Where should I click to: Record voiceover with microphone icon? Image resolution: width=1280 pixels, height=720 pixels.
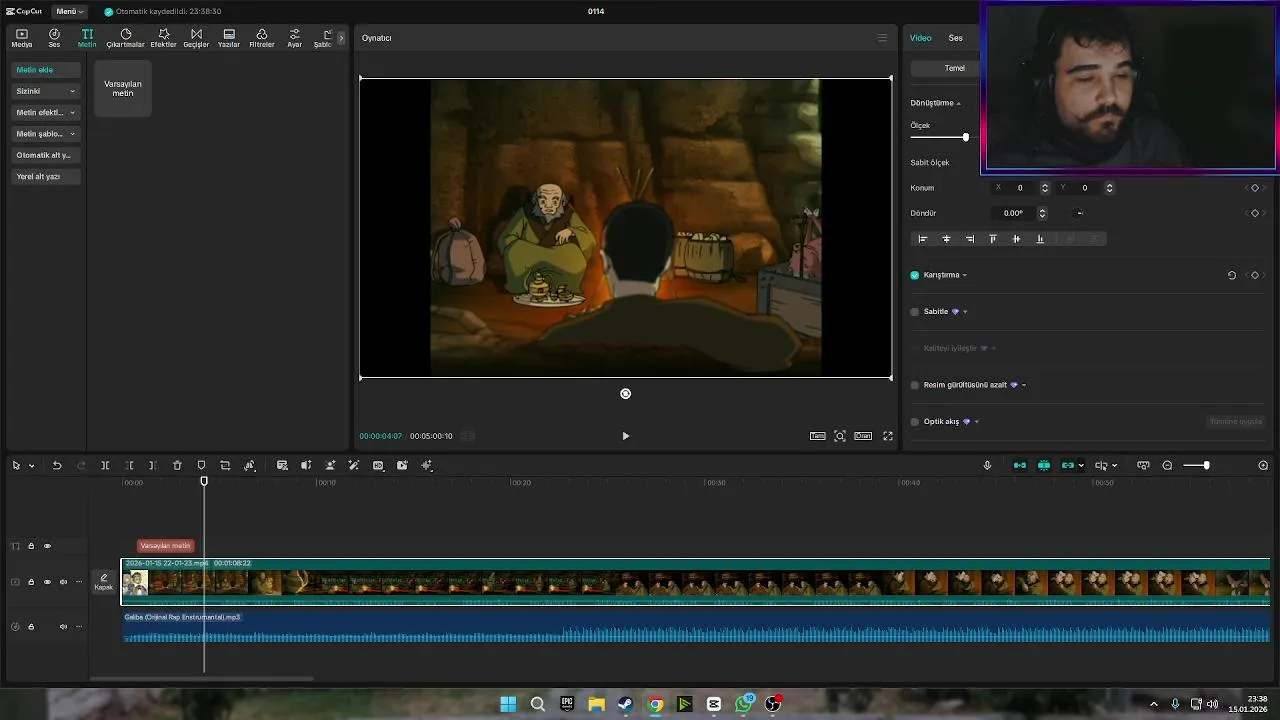pyautogui.click(x=987, y=465)
